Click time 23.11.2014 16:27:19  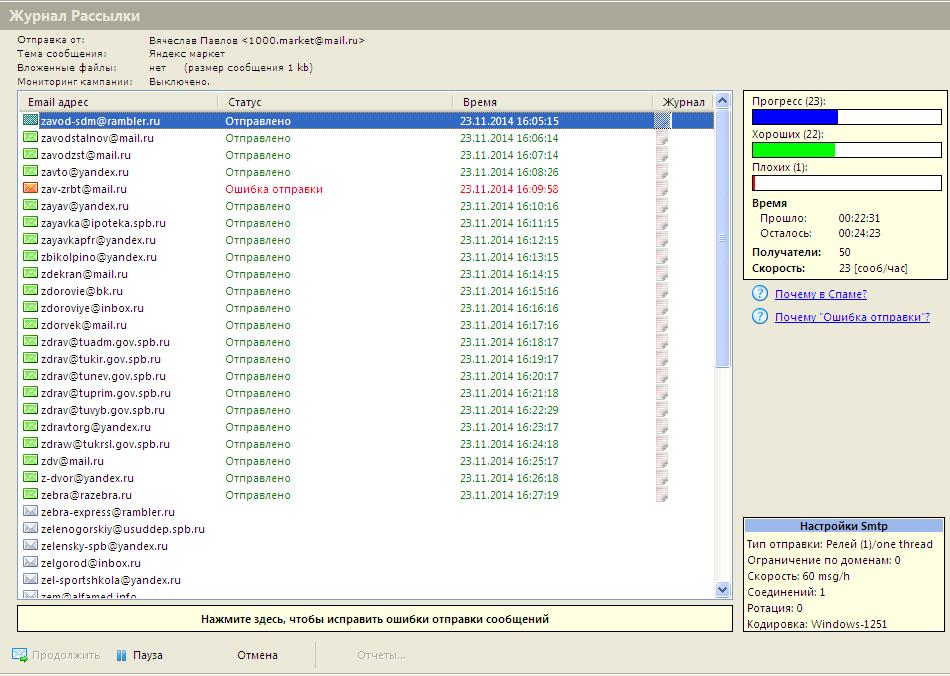click(509, 495)
